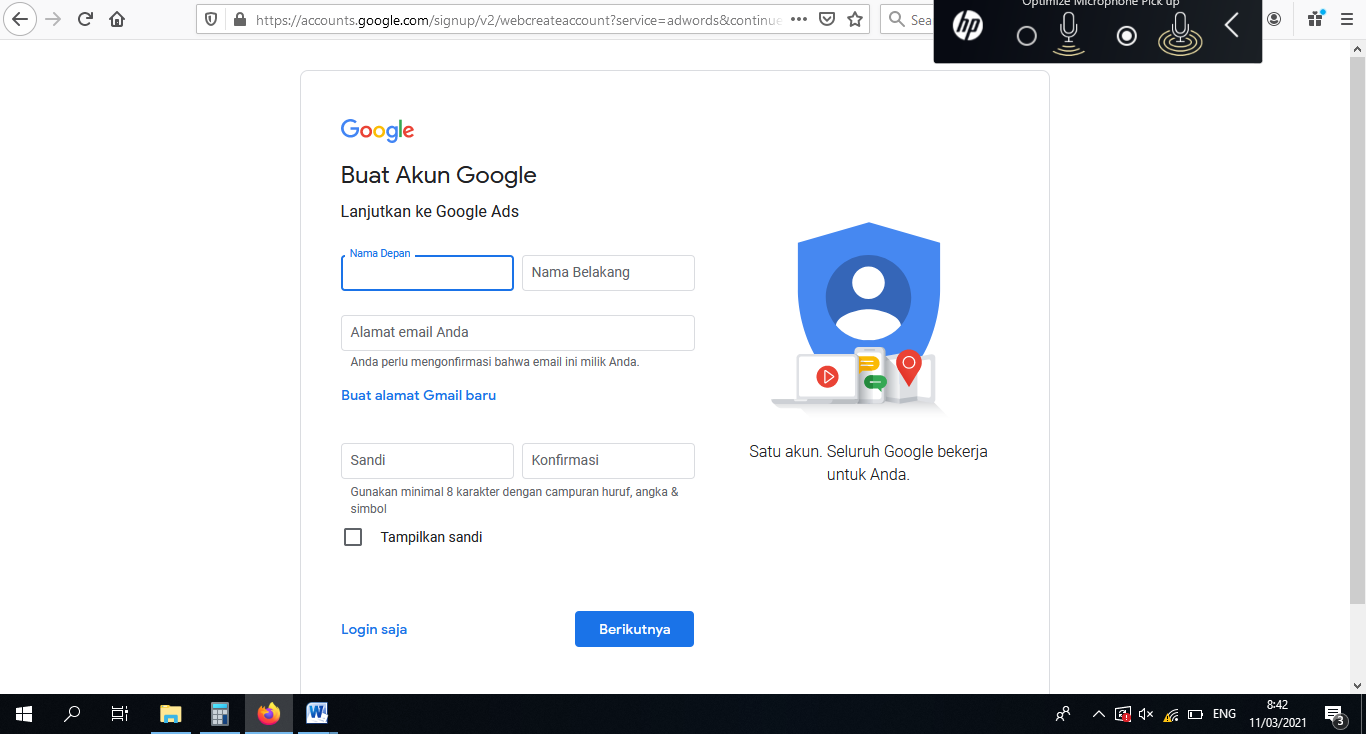Click the padlock site security icon

point(238,19)
